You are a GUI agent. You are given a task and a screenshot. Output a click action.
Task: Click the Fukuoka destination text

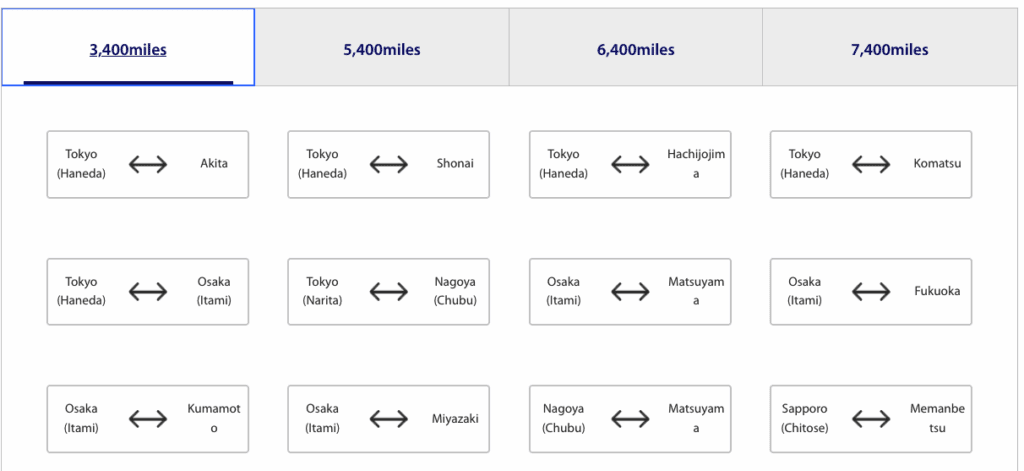[937, 291]
